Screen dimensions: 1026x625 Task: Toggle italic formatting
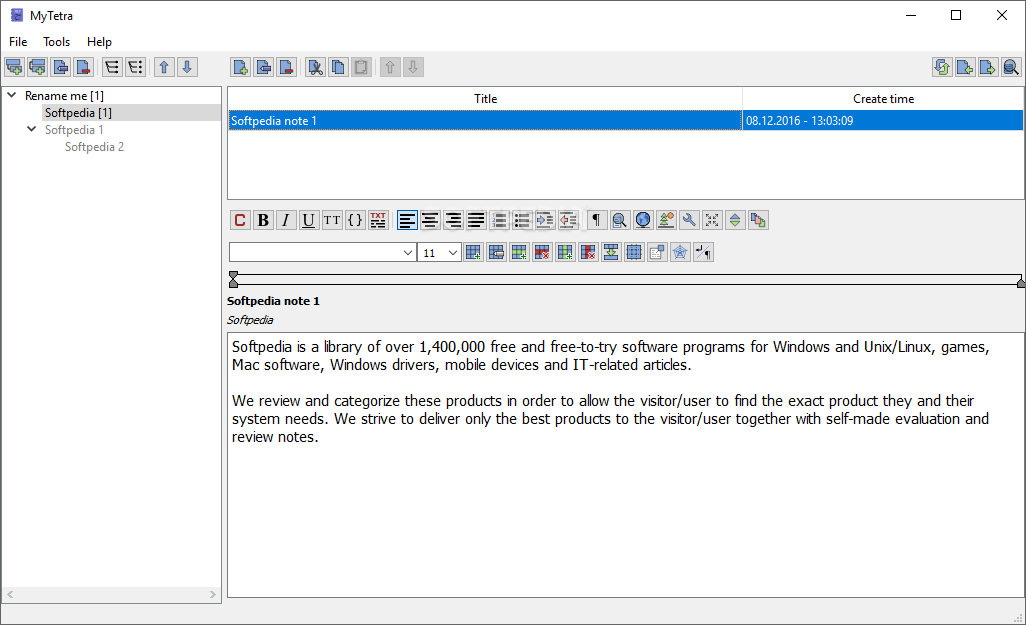(x=286, y=221)
